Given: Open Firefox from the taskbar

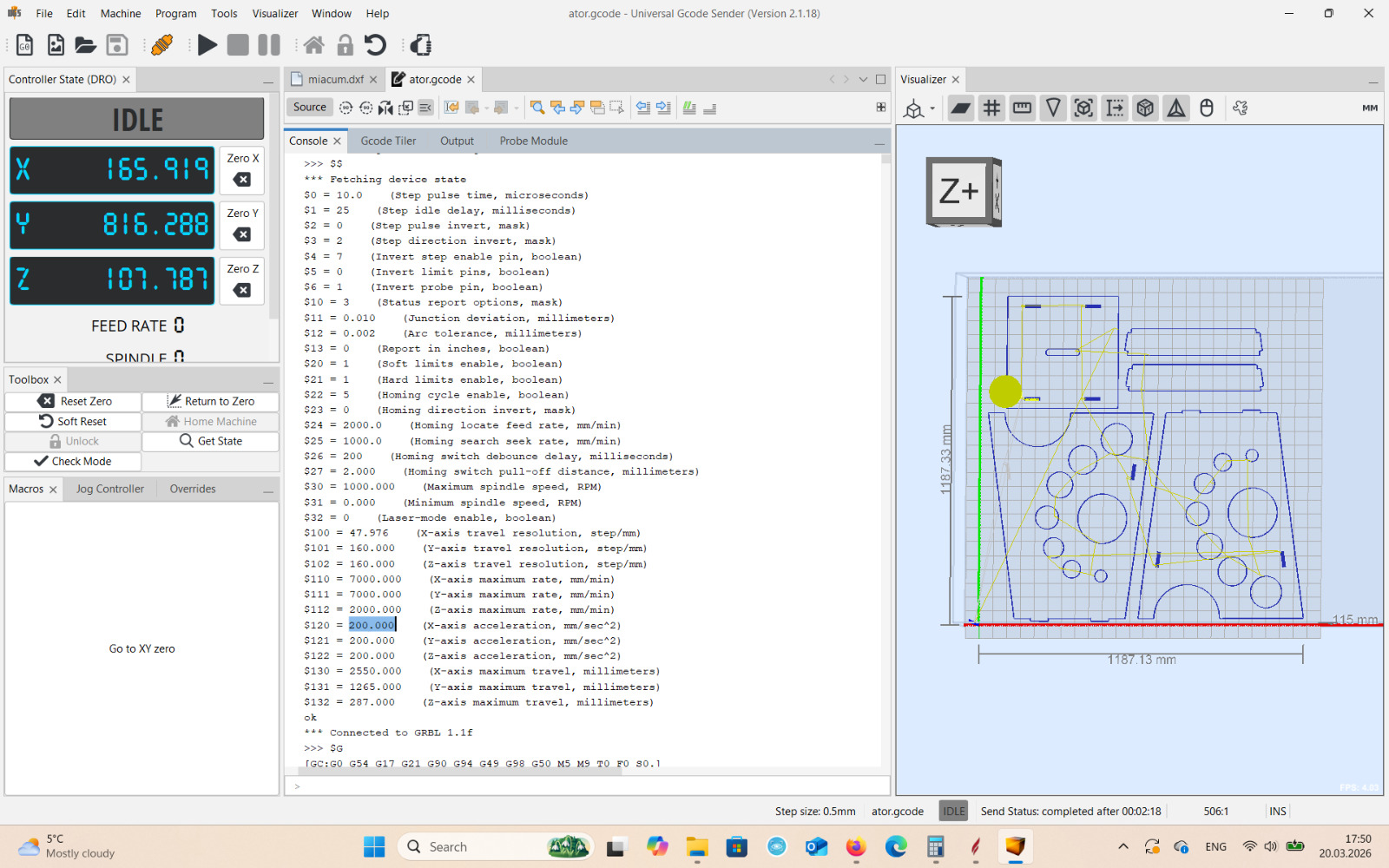Looking at the screenshot, I should 856,846.
